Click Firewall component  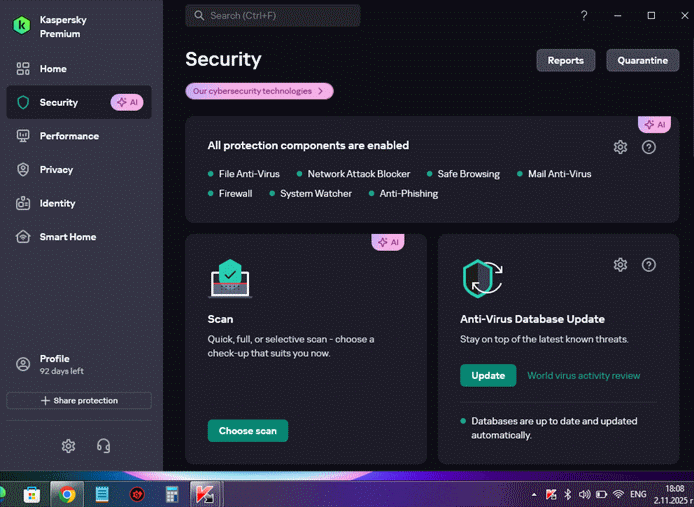click(x=230, y=194)
